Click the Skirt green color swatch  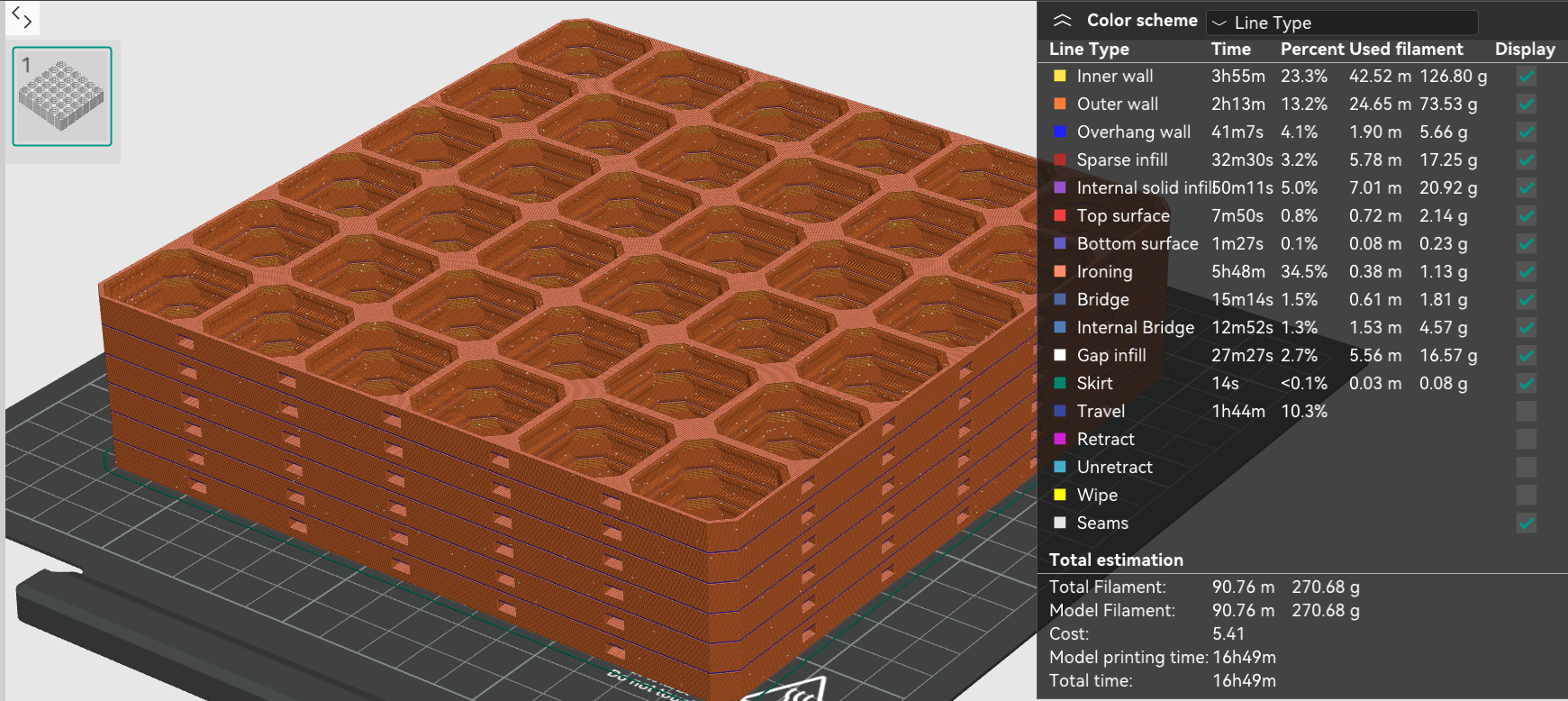point(1060,384)
